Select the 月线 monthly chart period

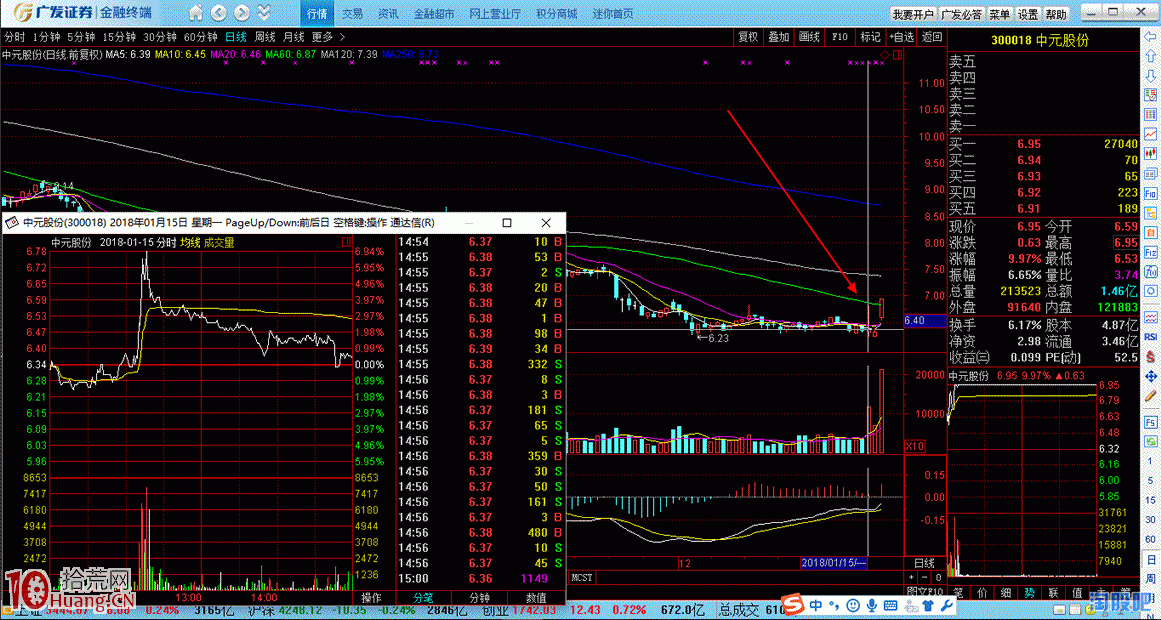294,37
